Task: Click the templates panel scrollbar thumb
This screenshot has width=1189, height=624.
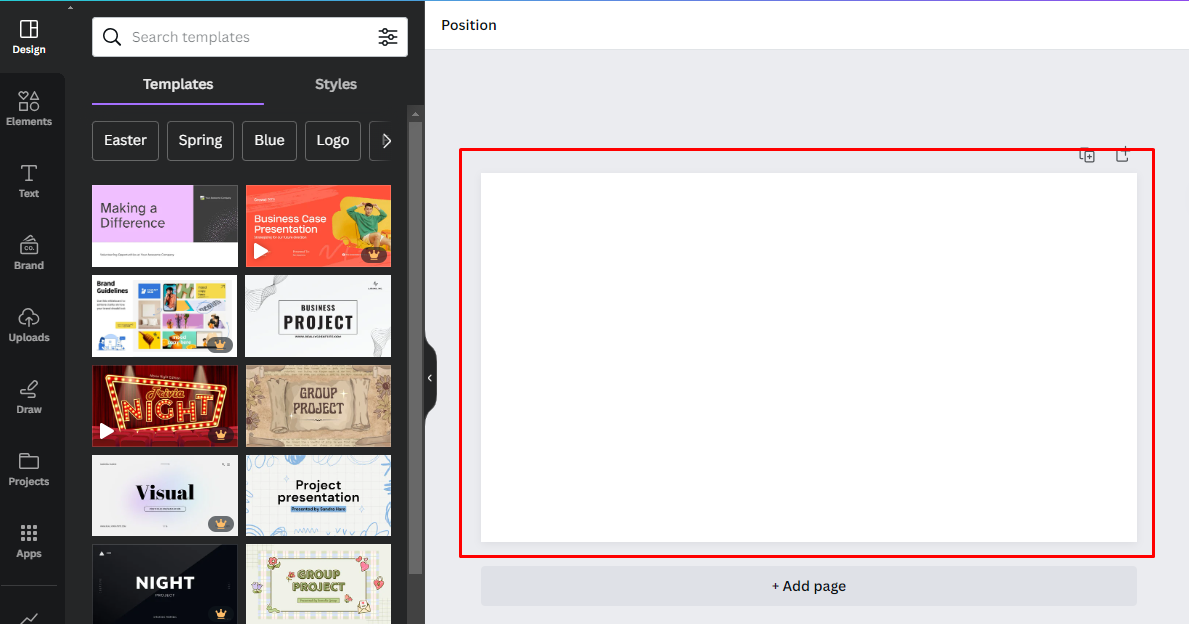Action: pyautogui.click(x=415, y=347)
